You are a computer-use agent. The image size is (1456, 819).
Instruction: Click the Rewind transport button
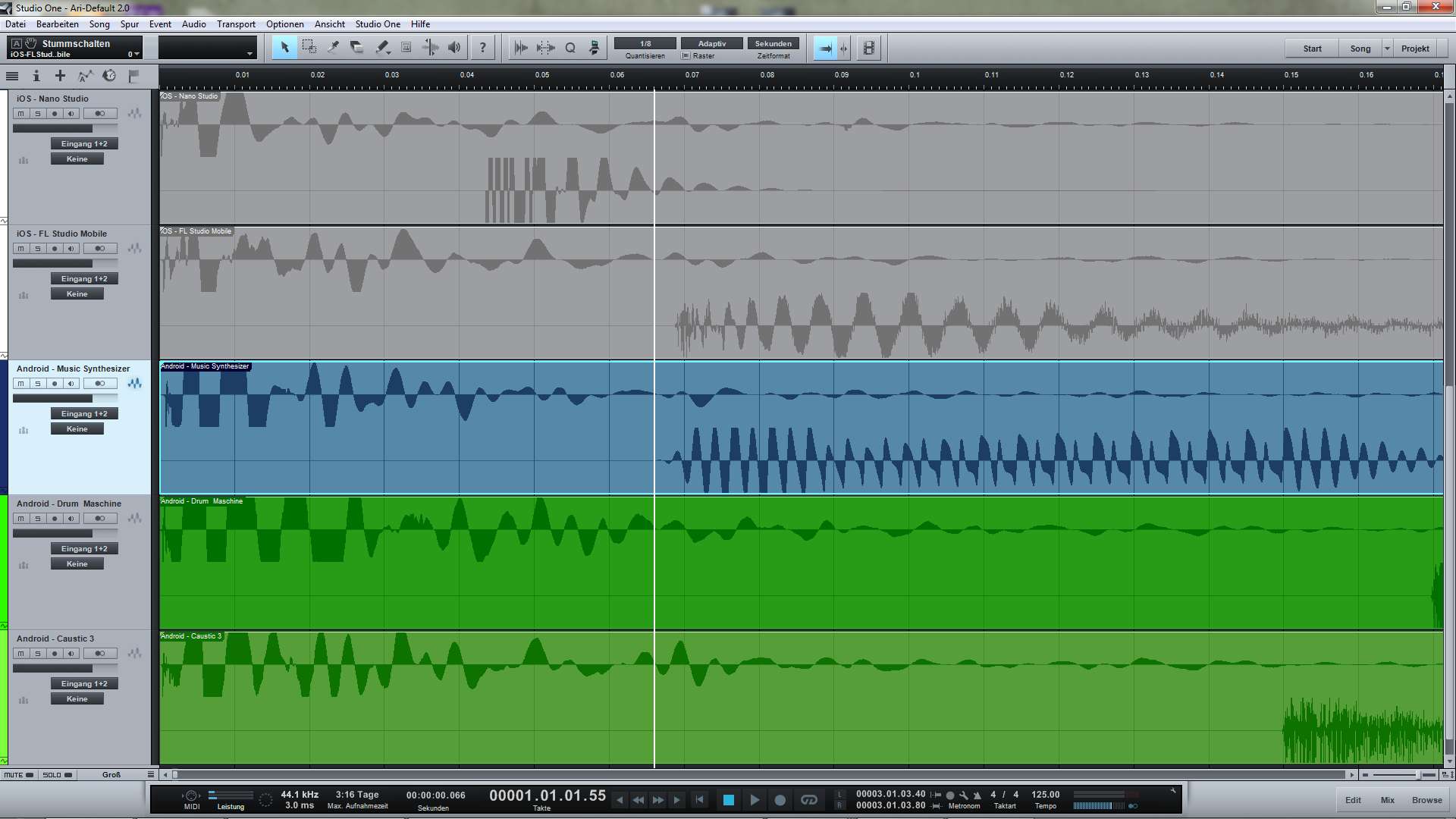click(x=639, y=800)
